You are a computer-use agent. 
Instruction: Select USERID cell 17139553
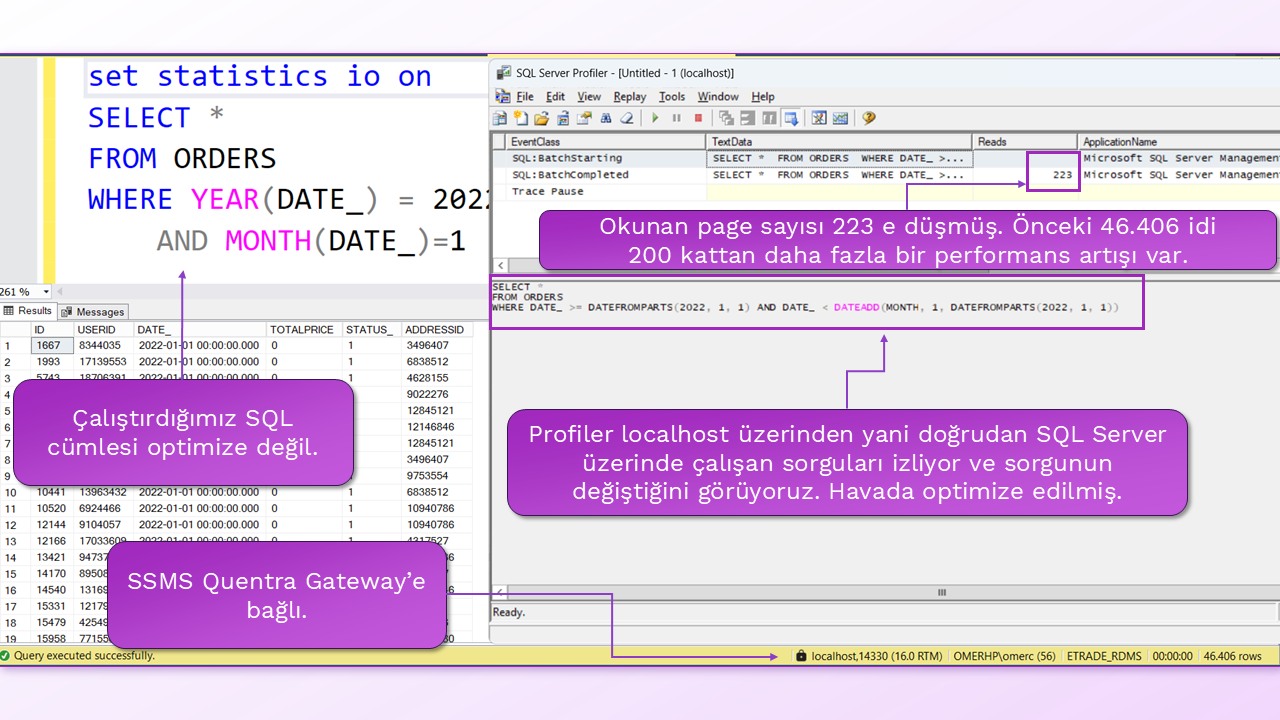click(x=104, y=362)
